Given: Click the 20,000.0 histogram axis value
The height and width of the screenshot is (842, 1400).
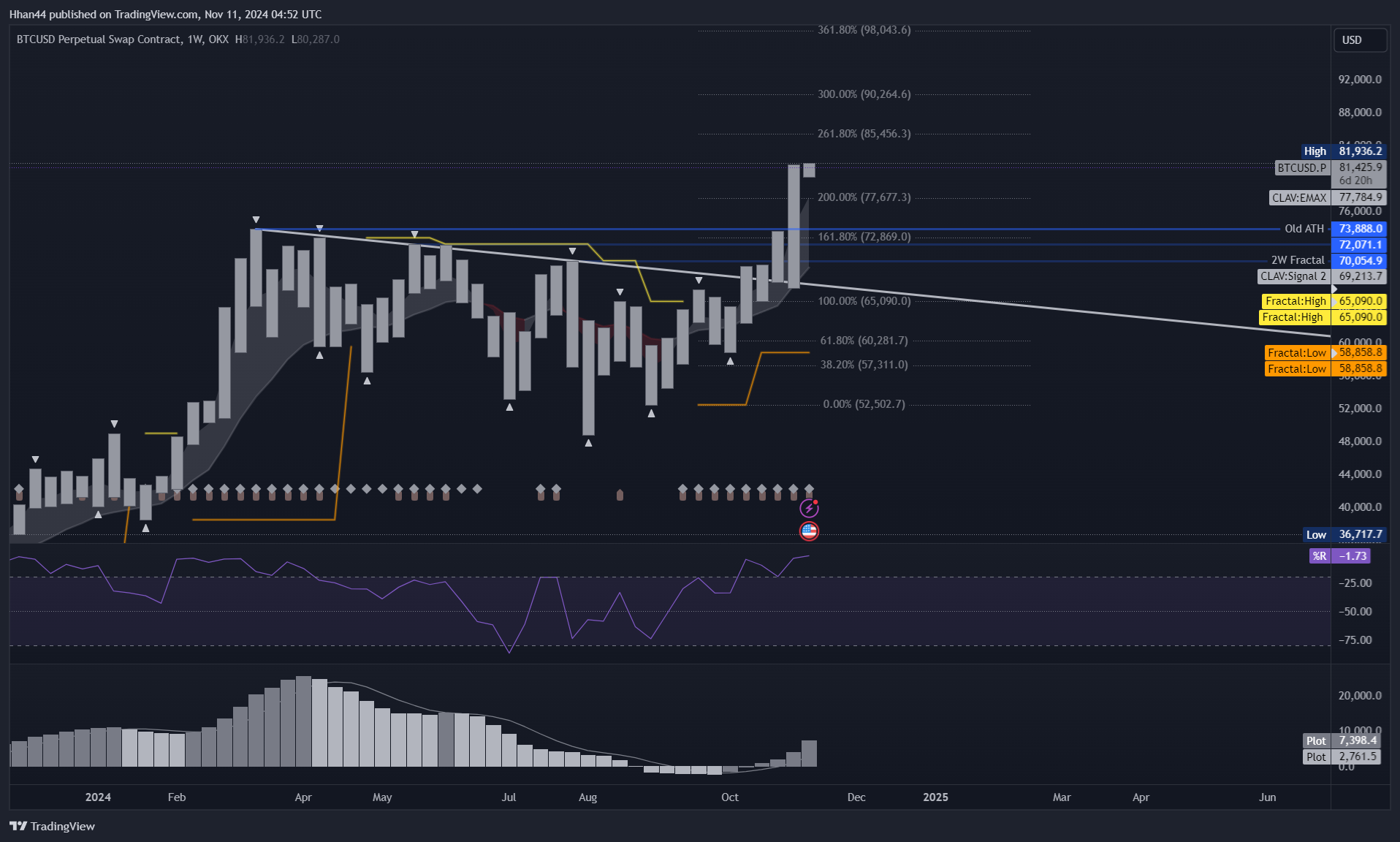Looking at the screenshot, I should (x=1360, y=696).
